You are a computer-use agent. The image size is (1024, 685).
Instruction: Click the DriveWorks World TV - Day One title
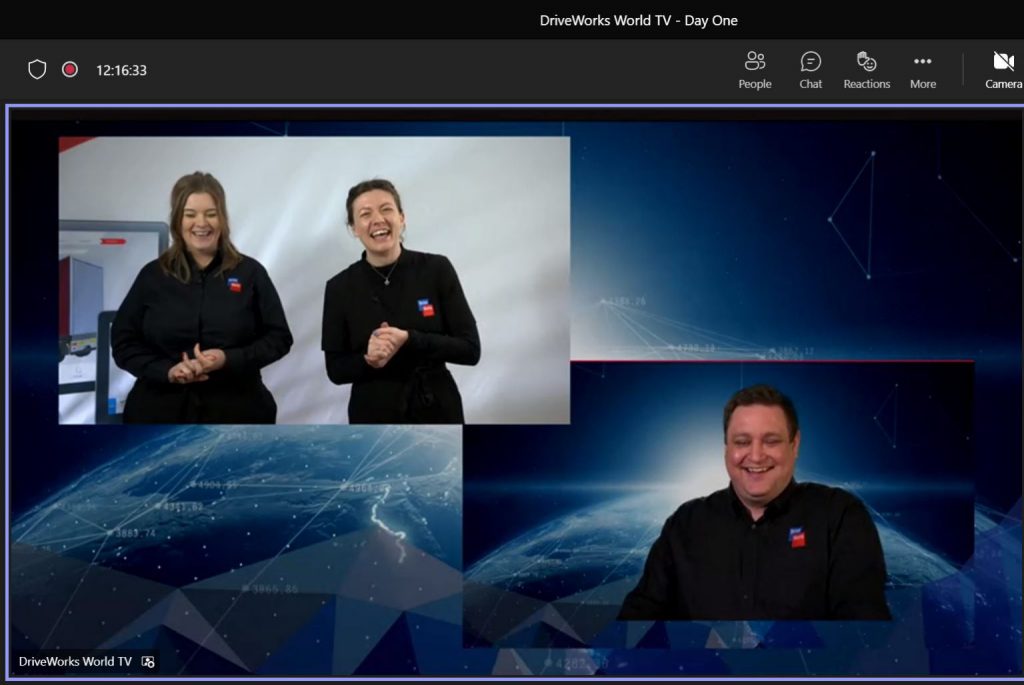[x=639, y=20]
